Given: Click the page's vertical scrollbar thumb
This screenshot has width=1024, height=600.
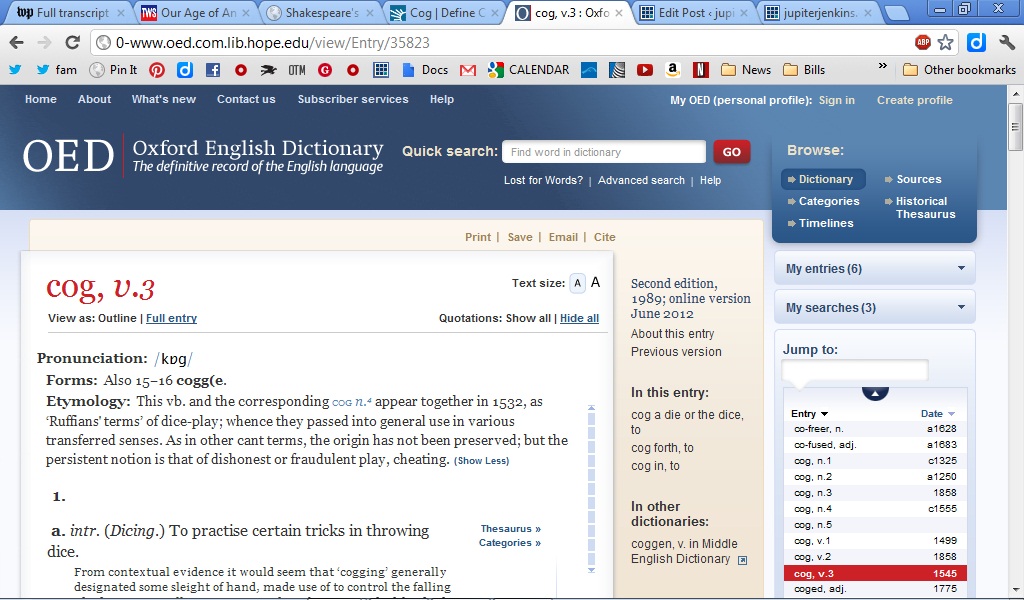Looking at the screenshot, I should [1015, 127].
